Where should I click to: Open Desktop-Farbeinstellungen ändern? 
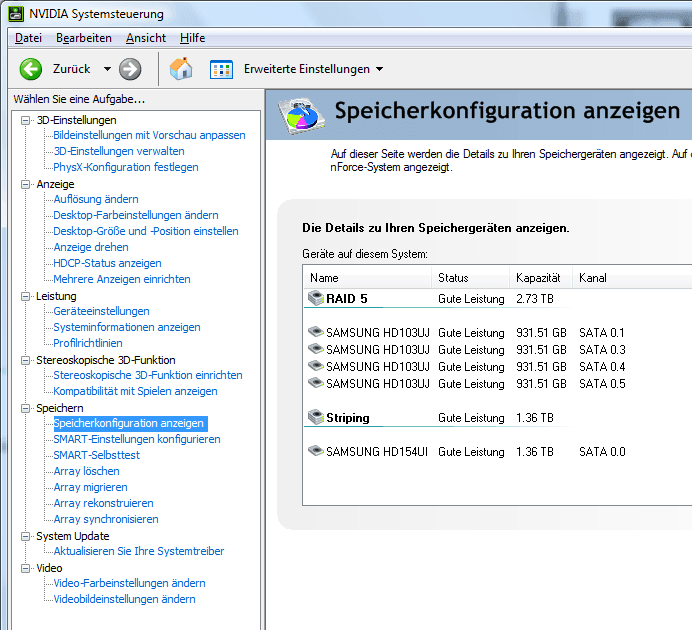(x=135, y=215)
